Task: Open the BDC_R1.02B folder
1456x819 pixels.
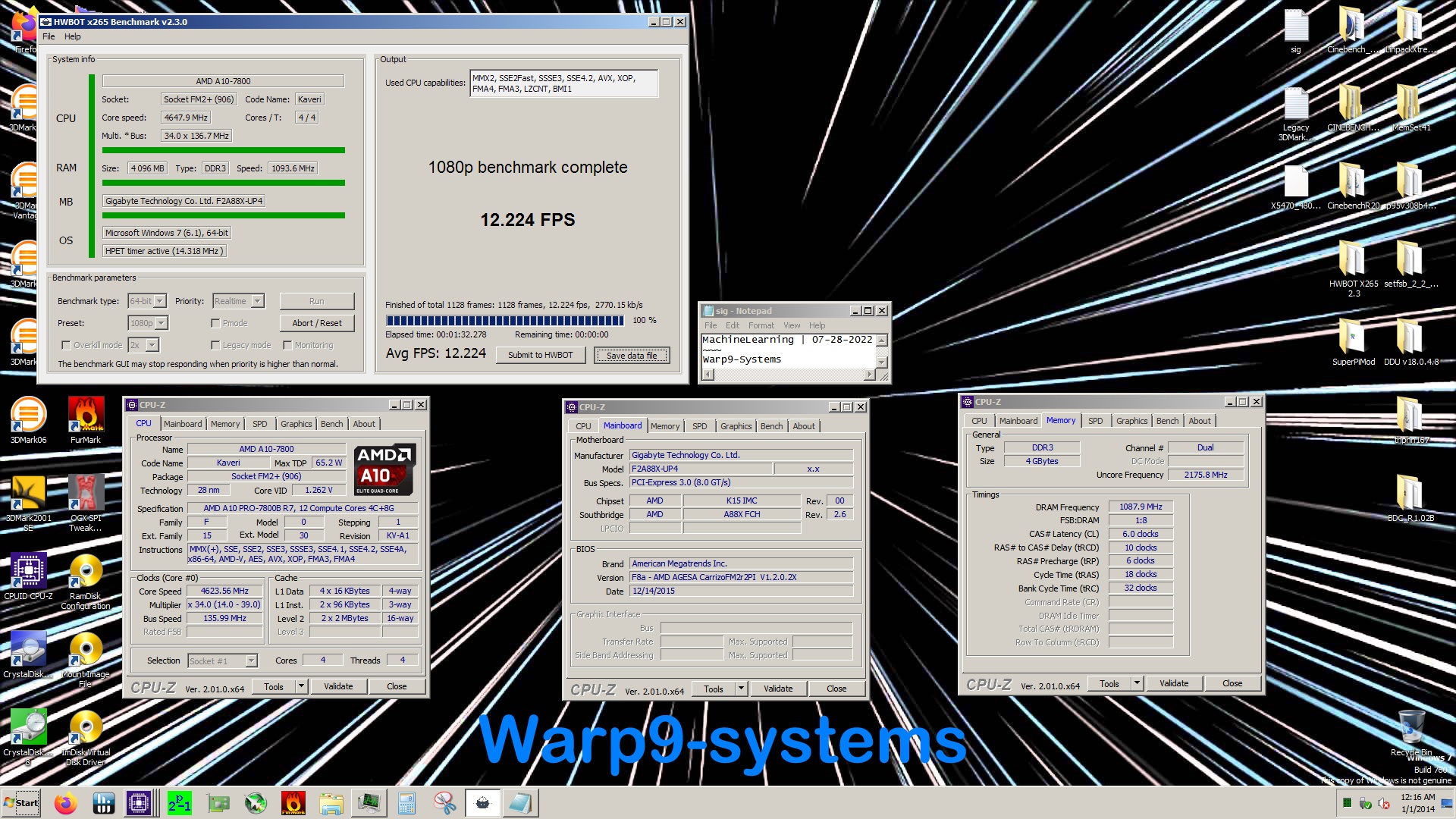Action: 1410,497
